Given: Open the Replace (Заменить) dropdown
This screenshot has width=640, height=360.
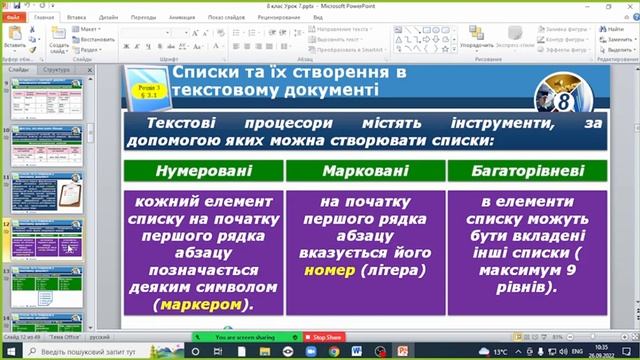Looking at the screenshot, I should (x=618, y=40).
